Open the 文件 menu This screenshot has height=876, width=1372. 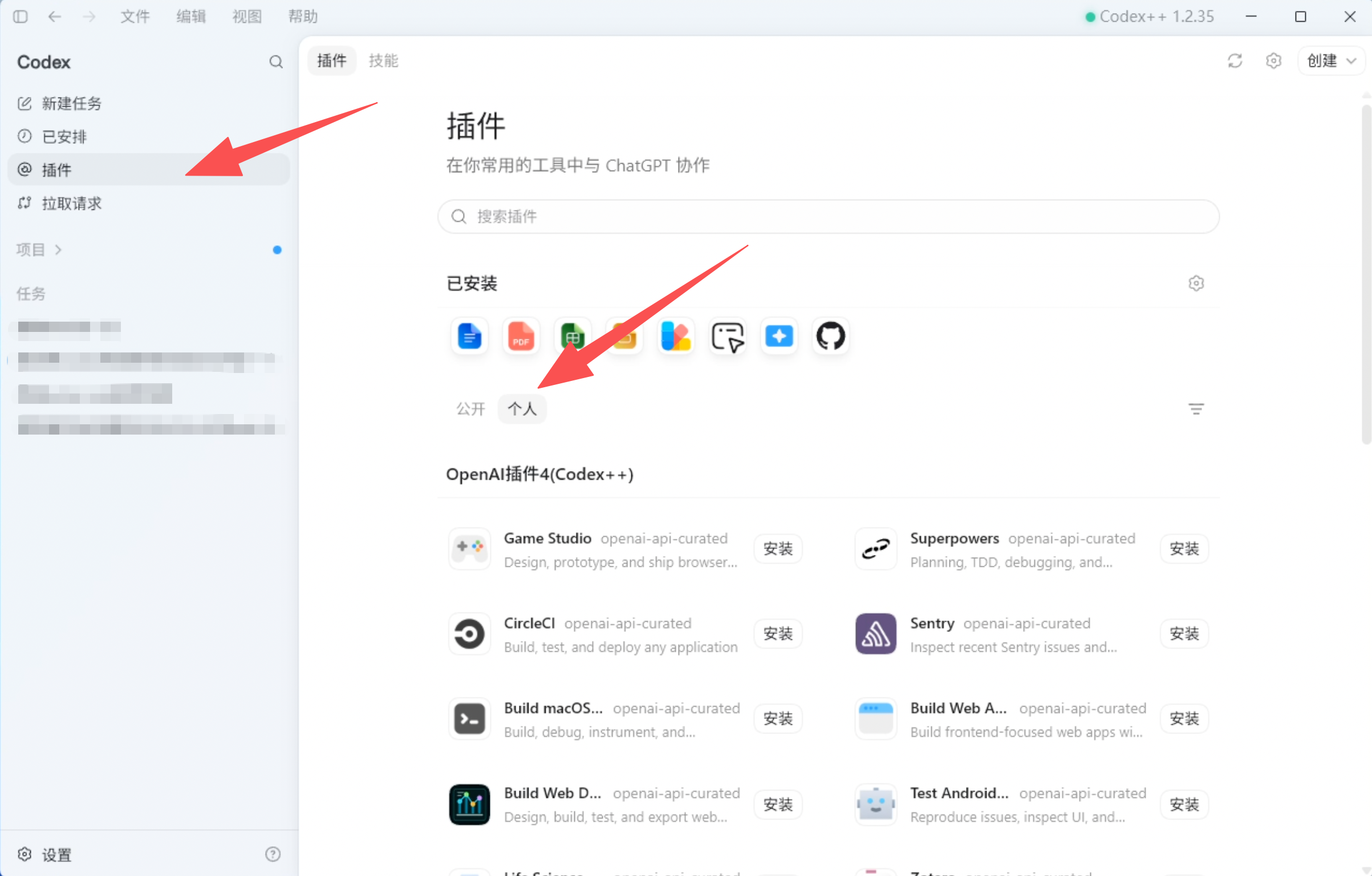[135, 17]
